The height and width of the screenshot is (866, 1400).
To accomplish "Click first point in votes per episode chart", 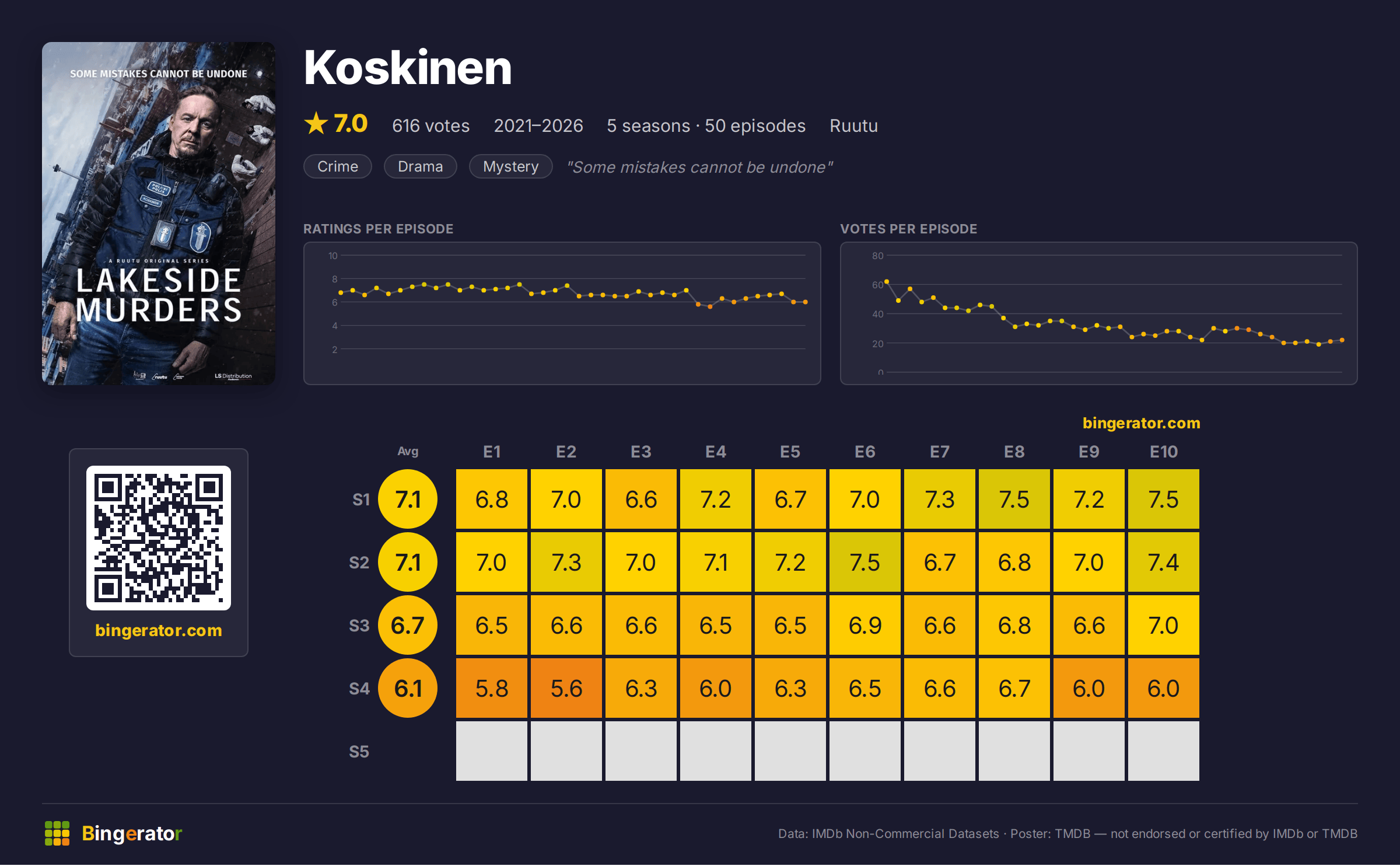I will point(887,282).
